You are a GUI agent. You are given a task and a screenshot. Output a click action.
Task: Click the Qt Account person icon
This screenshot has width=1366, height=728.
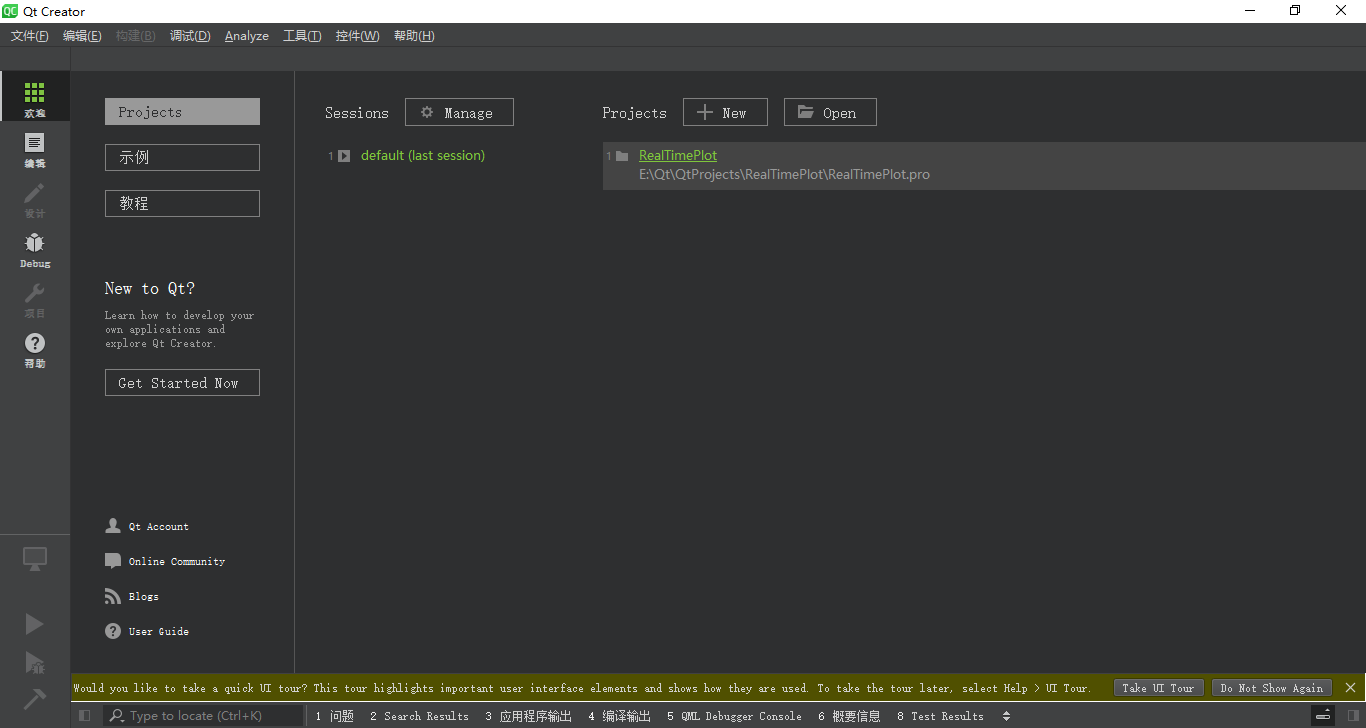[x=113, y=526]
